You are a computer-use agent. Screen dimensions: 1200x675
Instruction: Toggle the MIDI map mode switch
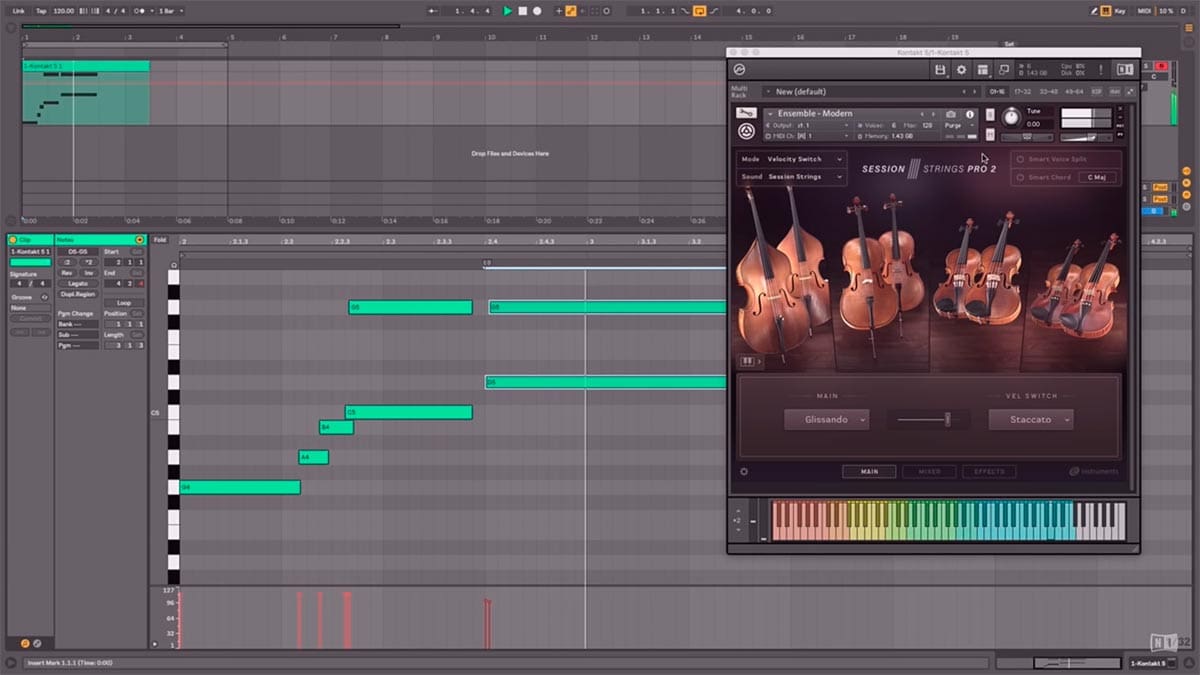click(x=1145, y=10)
